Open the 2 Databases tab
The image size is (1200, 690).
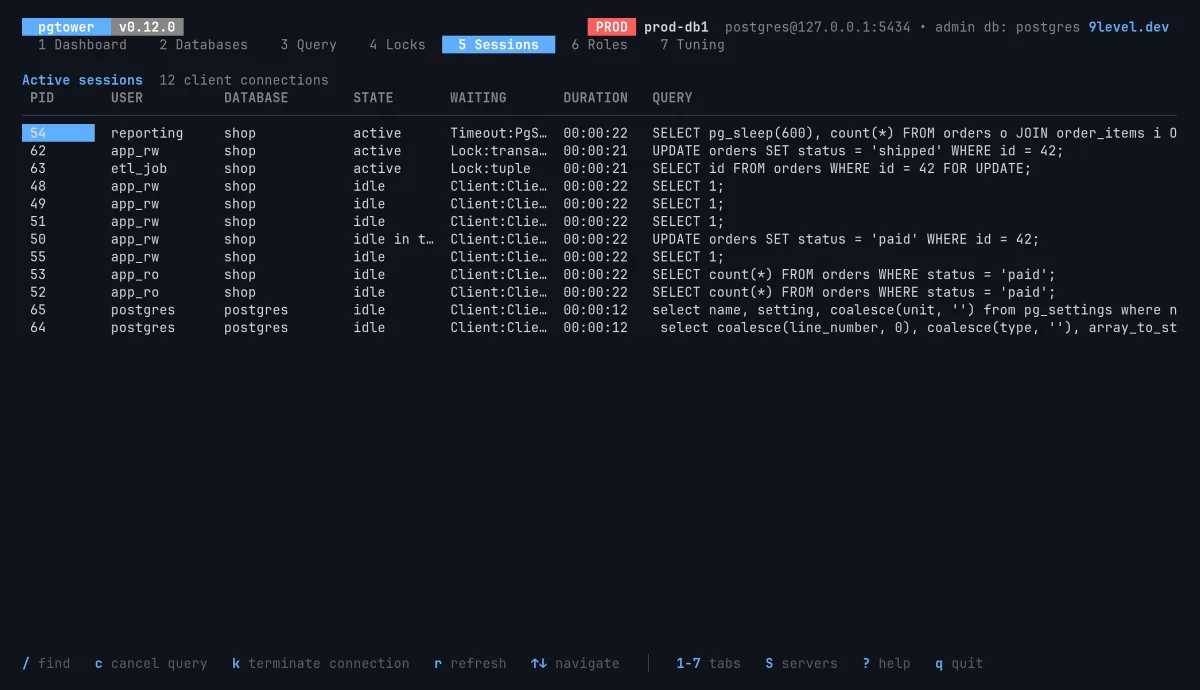point(203,45)
